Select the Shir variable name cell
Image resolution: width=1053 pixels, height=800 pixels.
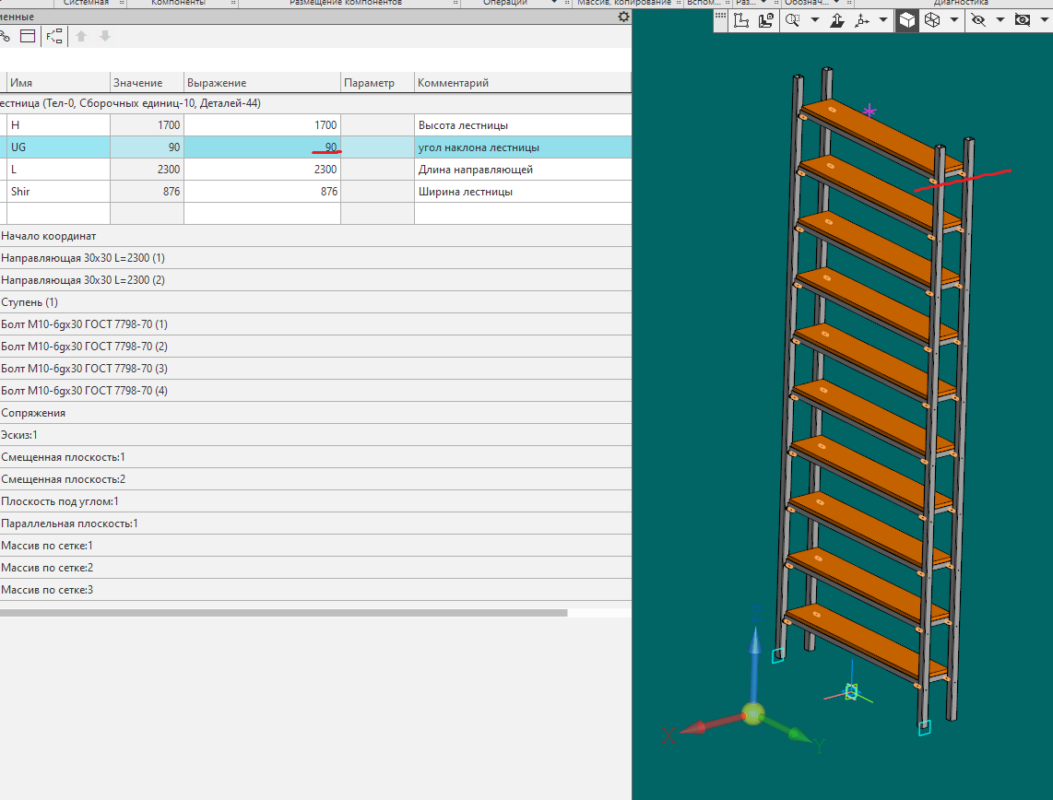coord(58,191)
